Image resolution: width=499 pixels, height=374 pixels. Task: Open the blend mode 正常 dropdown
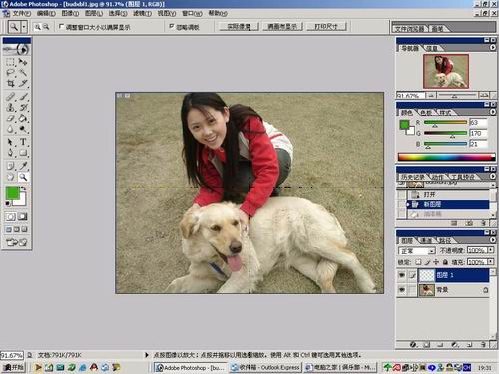point(417,251)
